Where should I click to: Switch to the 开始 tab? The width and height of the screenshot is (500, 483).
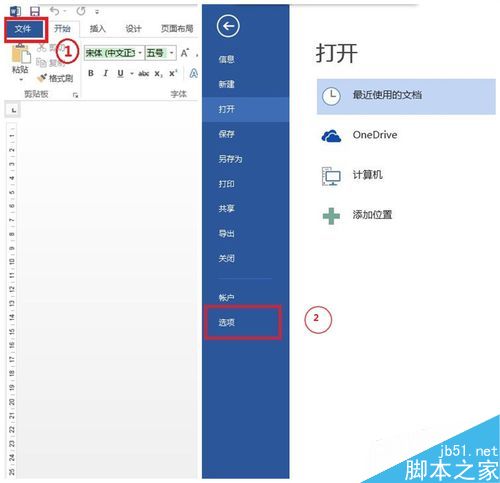click(x=62, y=29)
